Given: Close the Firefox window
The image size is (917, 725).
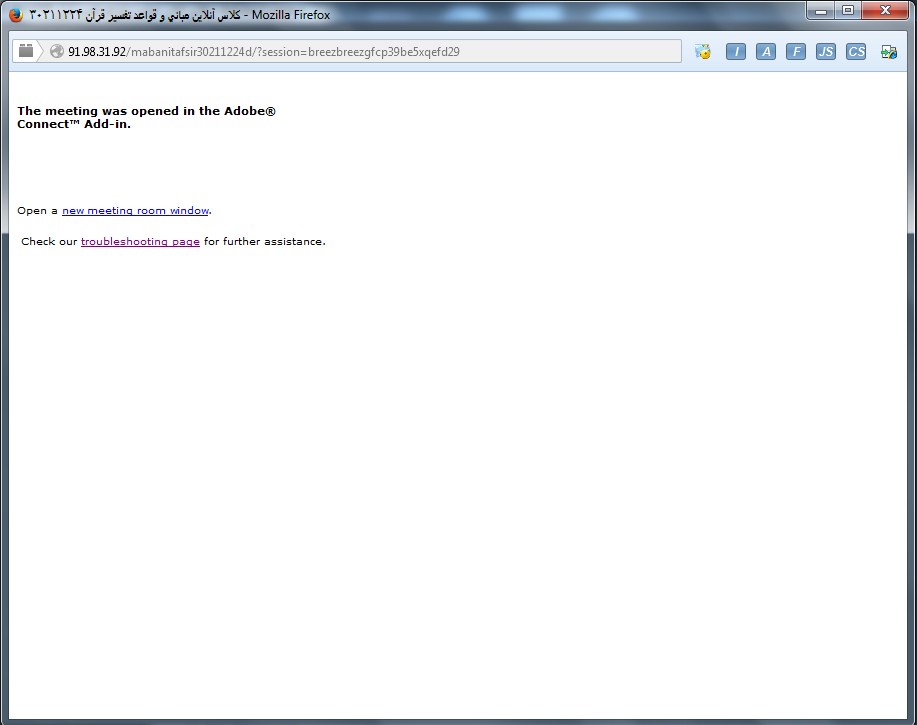Looking at the screenshot, I should (x=885, y=11).
